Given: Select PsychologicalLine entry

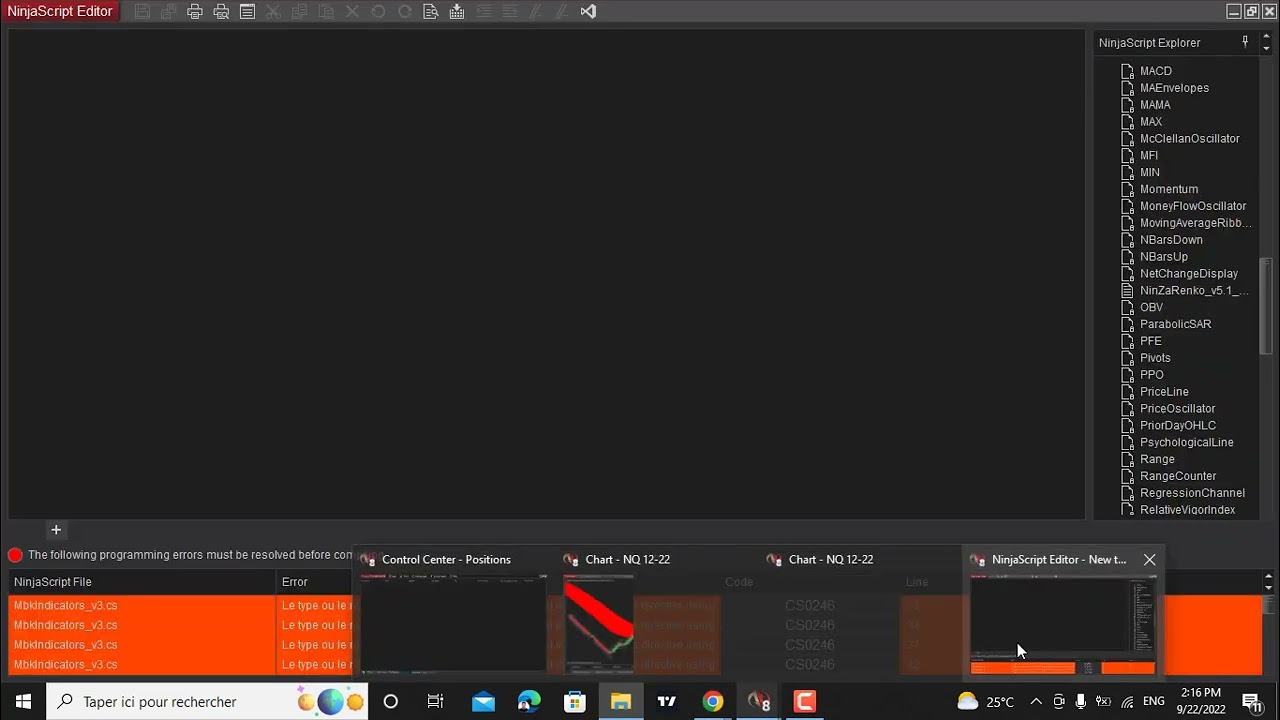Looking at the screenshot, I should [1186, 443].
